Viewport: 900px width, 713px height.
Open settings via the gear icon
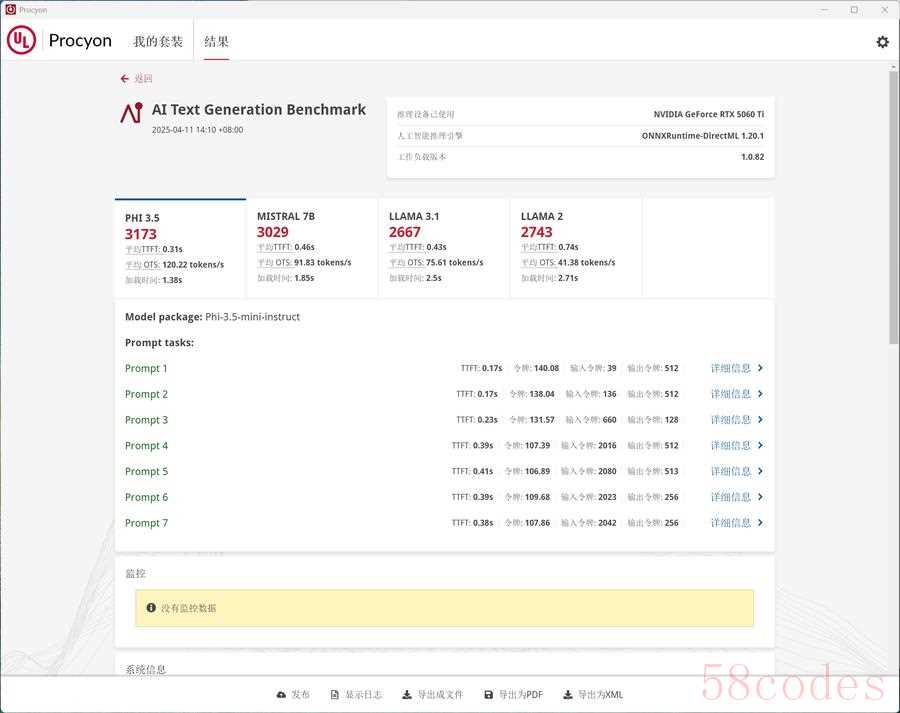tap(882, 42)
